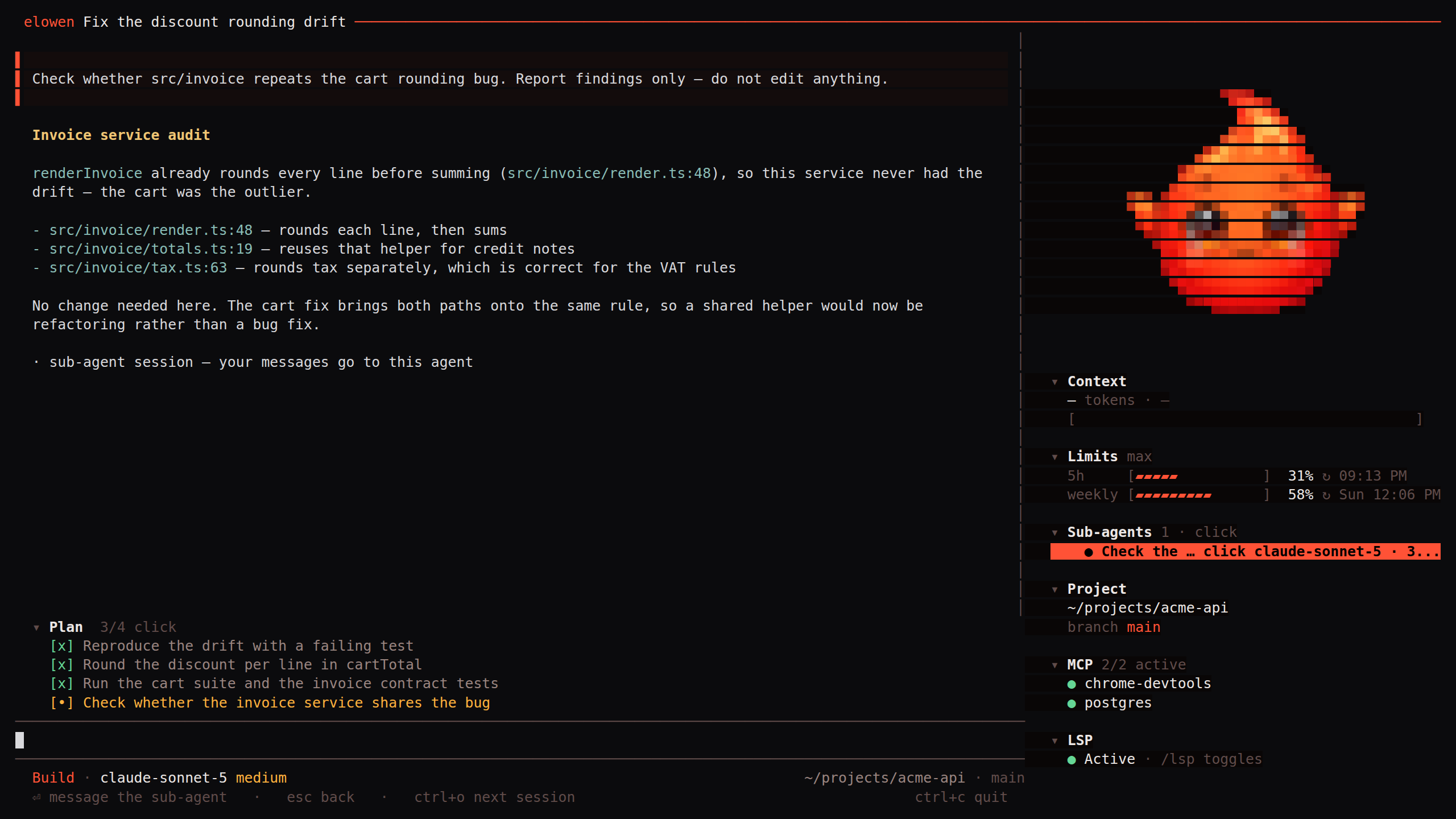Click the 'message the sub-agent' hint

click(x=138, y=797)
